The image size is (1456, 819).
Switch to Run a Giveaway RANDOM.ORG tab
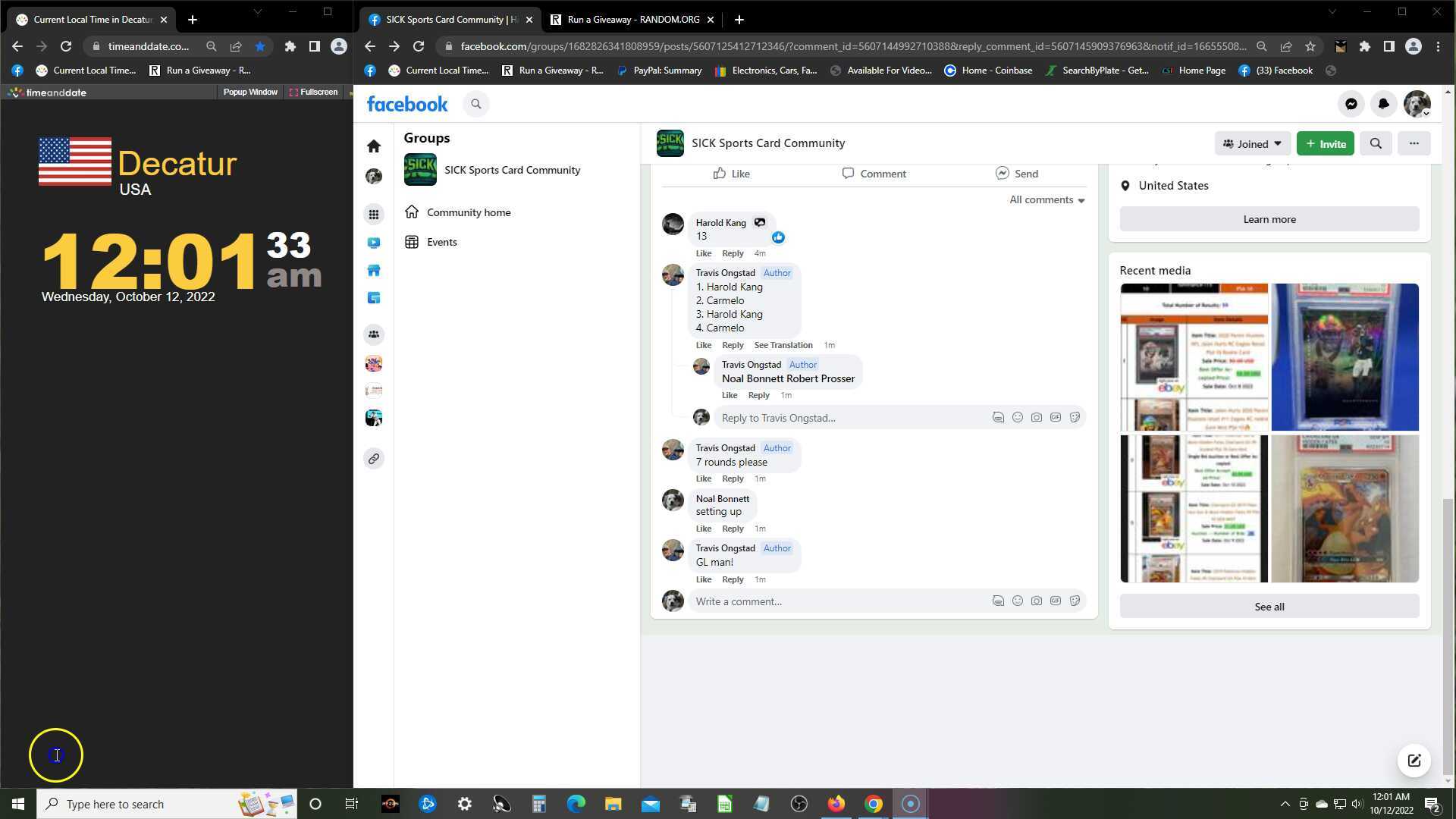(632, 20)
